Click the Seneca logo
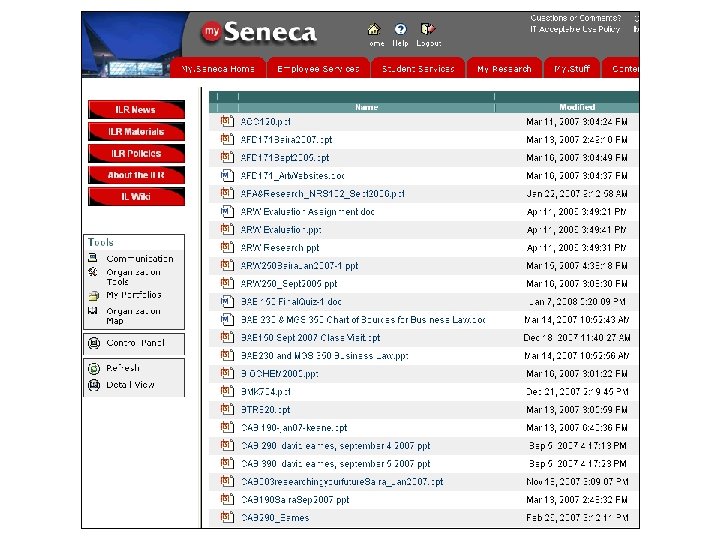Image resolution: width=720 pixels, height=540 pixels. 259,32
